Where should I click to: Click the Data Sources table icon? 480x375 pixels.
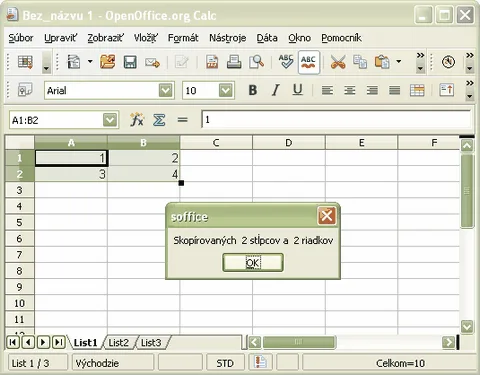pos(25,62)
